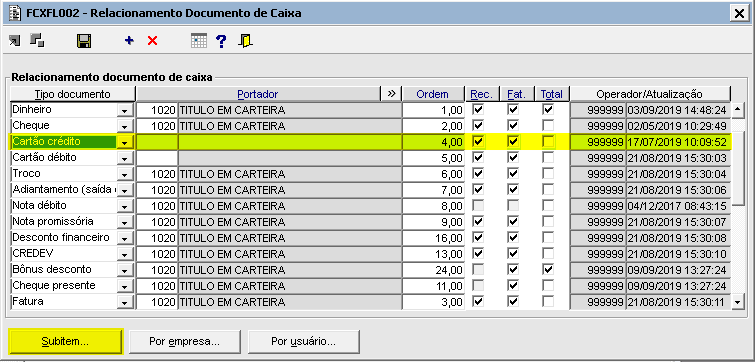
Task: Click Ordem field with value 16,00
Action: pyautogui.click(x=433, y=238)
